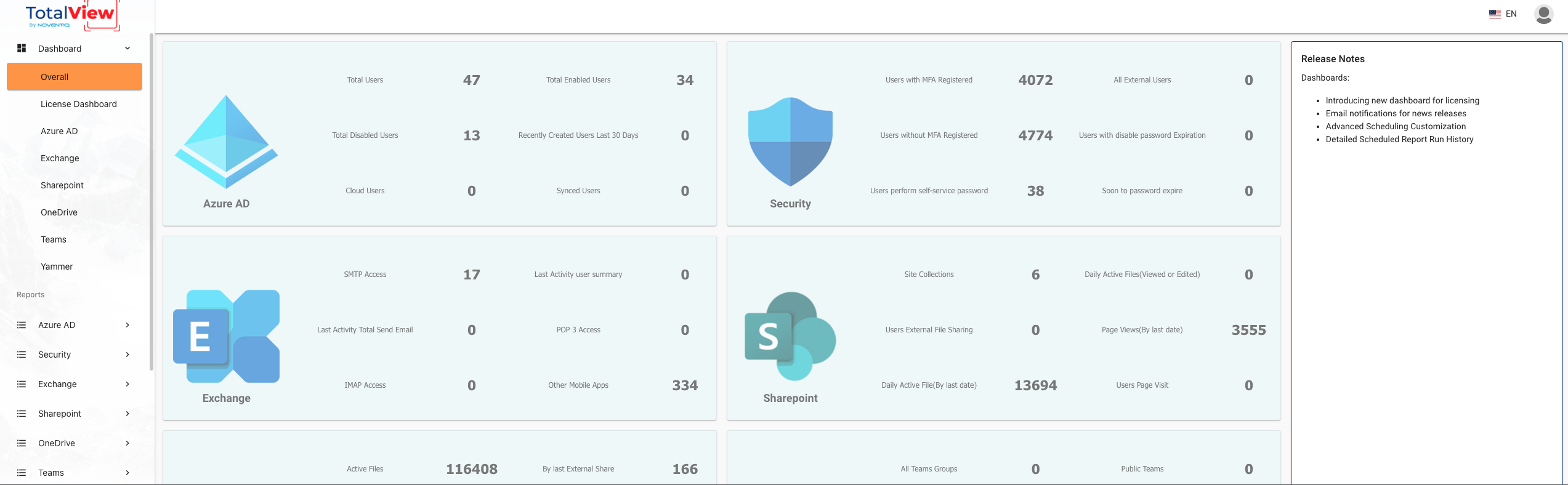Click the Exchange E logo
This screenshot has width=1568, height=485.
(x=226, y=336)
